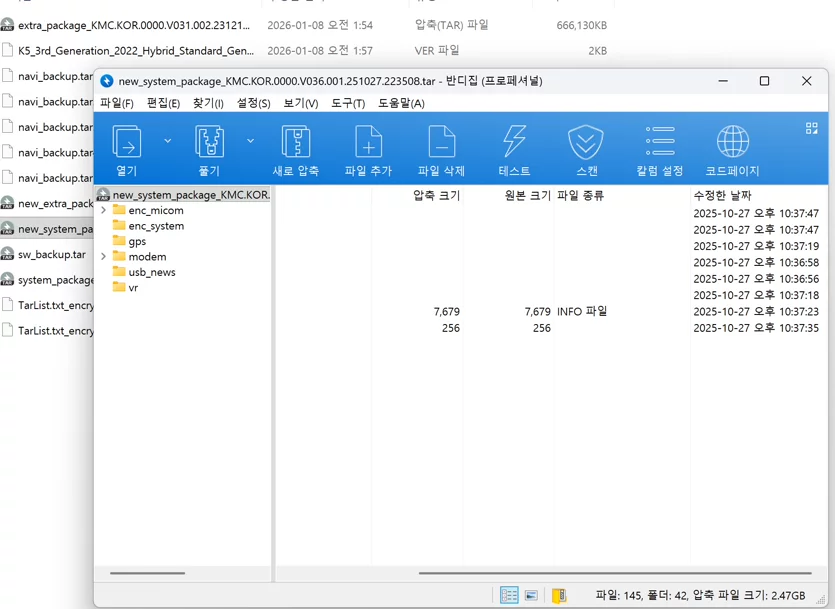
Task: Open the 파일(F) menu
Action: pos(117,103)
